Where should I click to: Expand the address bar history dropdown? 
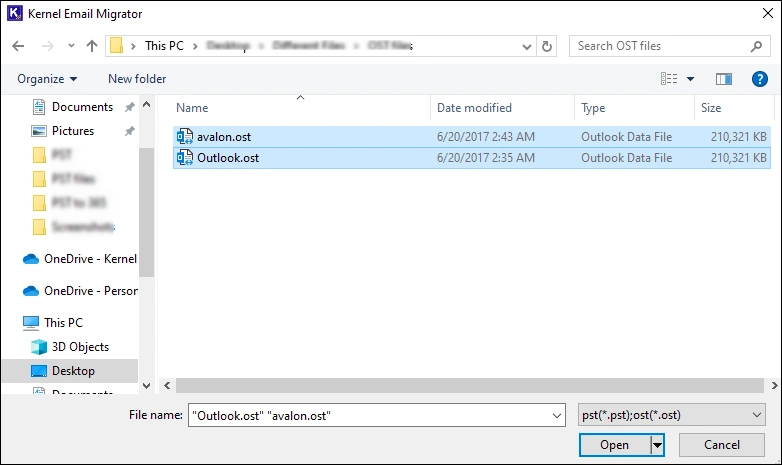tap(527, 47)
